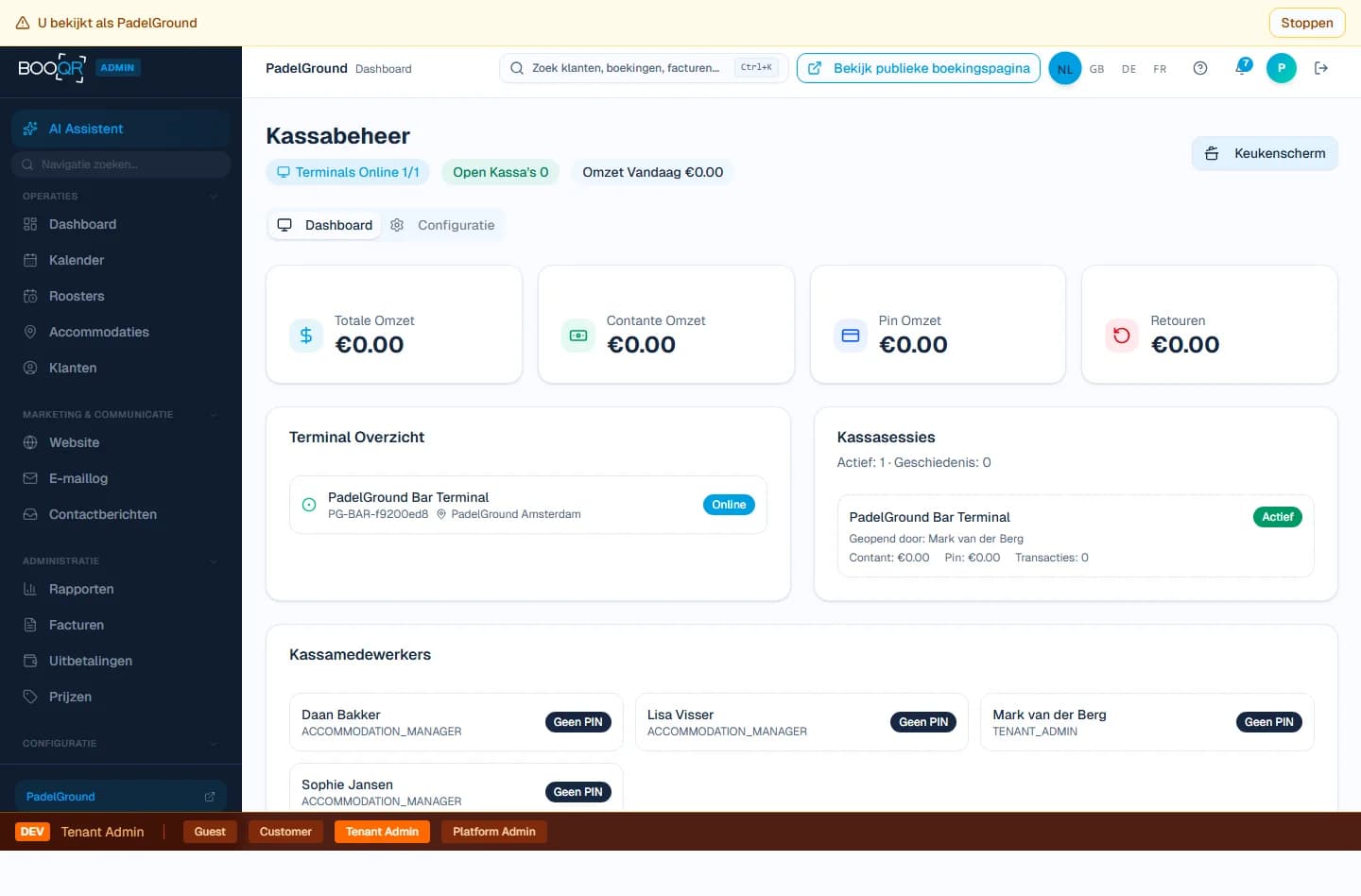This screenshot has width=1361, height=896.
Task: Open the user avatar P icon
Action: (x=1281, y=68)
